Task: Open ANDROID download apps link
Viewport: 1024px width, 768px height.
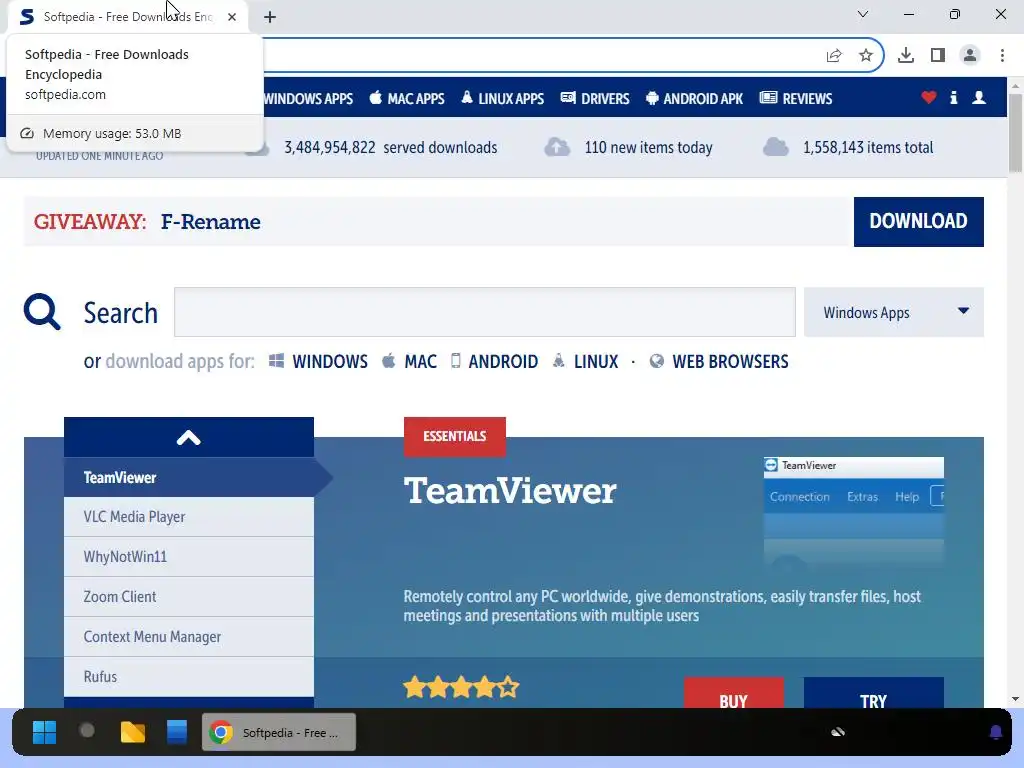Action: click(x=494, y=361)
